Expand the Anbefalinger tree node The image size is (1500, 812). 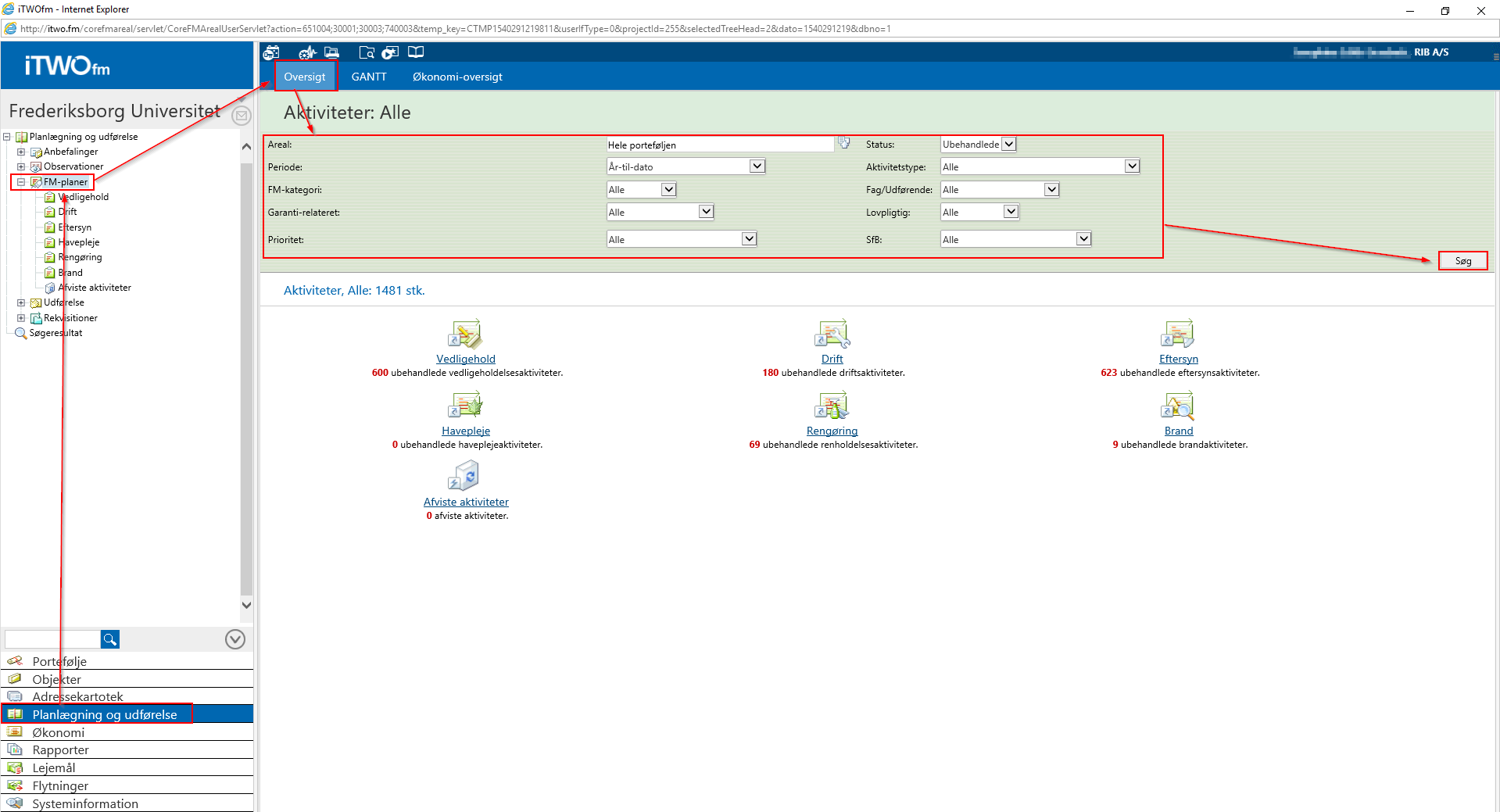[21, 152]
